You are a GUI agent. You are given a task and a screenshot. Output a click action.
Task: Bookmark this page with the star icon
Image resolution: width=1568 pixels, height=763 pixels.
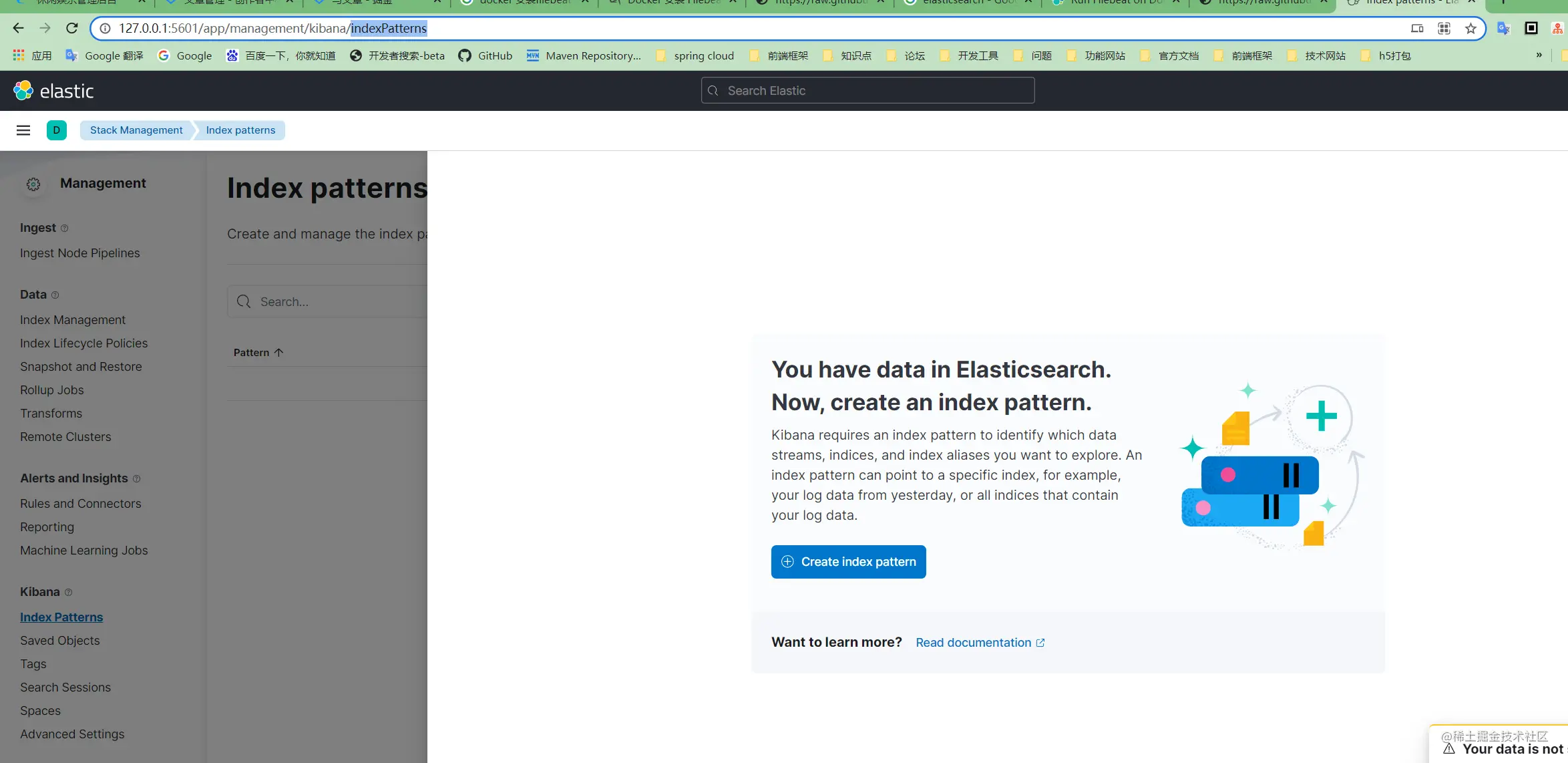[1471, 28]
